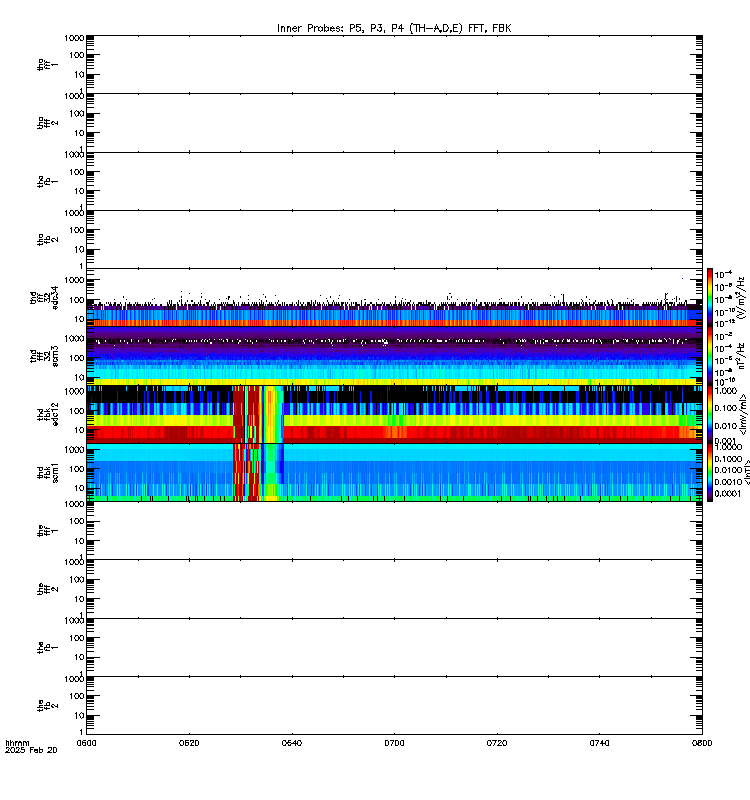The width and height of the screenshot is (750, 800).
Task: Select the 'tha fff 1' panel label
Action: tap(47, 65)
